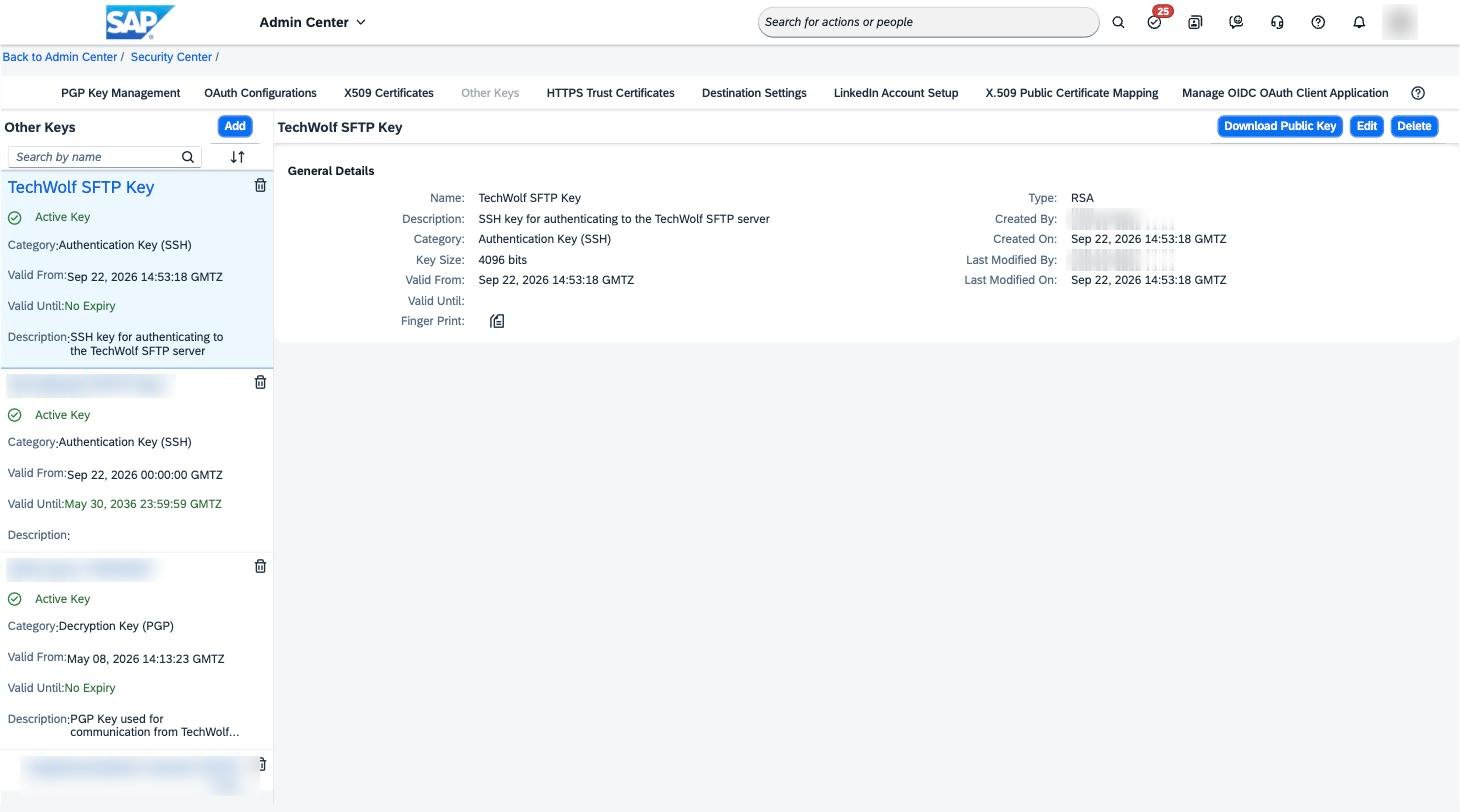Click the help icon at end of tab bar
1460x812 pixels.
coord(1418,93)
